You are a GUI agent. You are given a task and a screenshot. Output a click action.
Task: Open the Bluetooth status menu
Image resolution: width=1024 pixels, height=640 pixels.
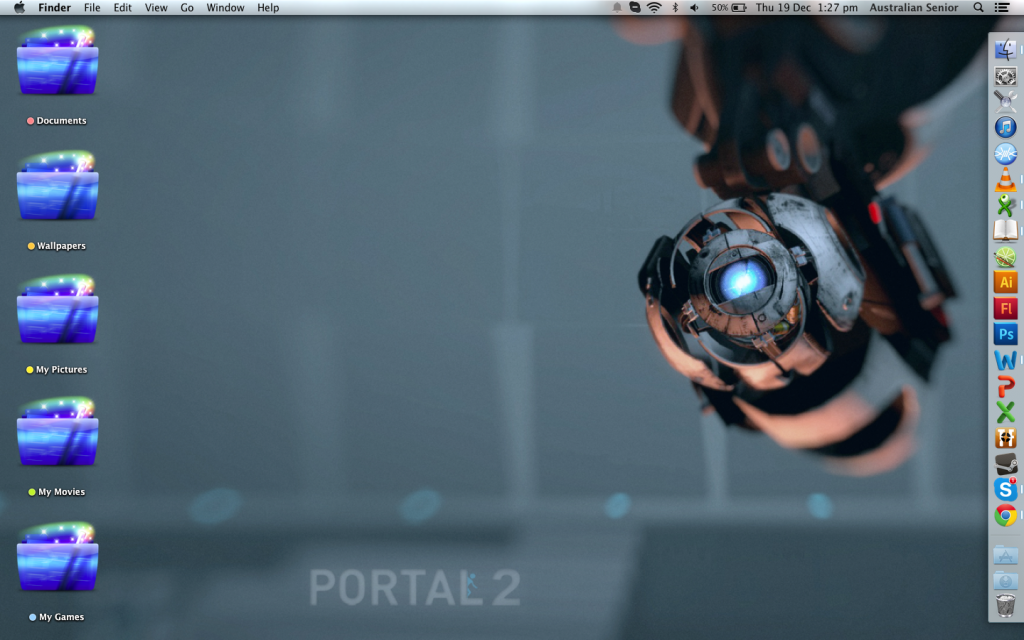675,8
